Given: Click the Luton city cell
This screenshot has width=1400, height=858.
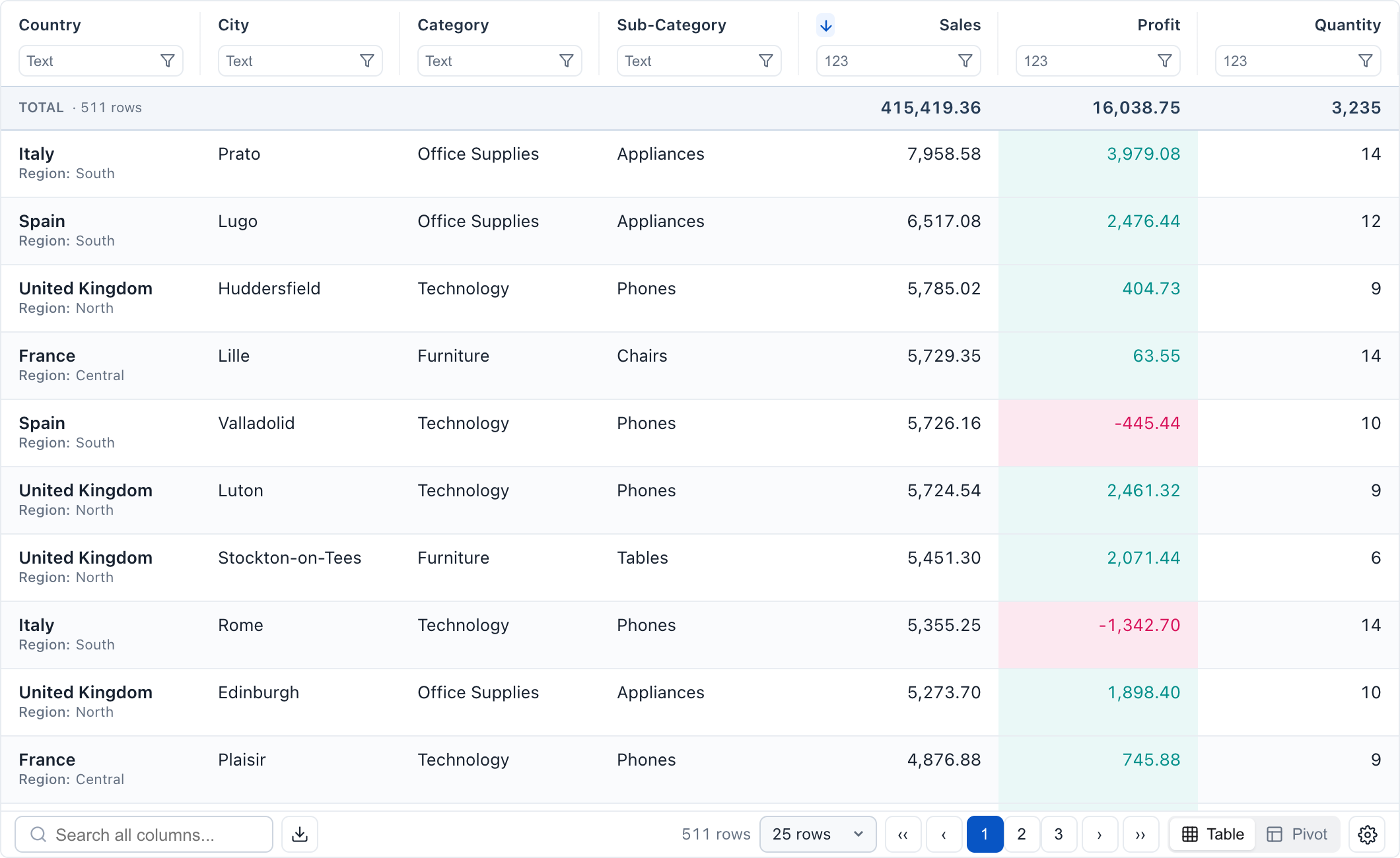Looking at the screenshot, I should point(240,490).
